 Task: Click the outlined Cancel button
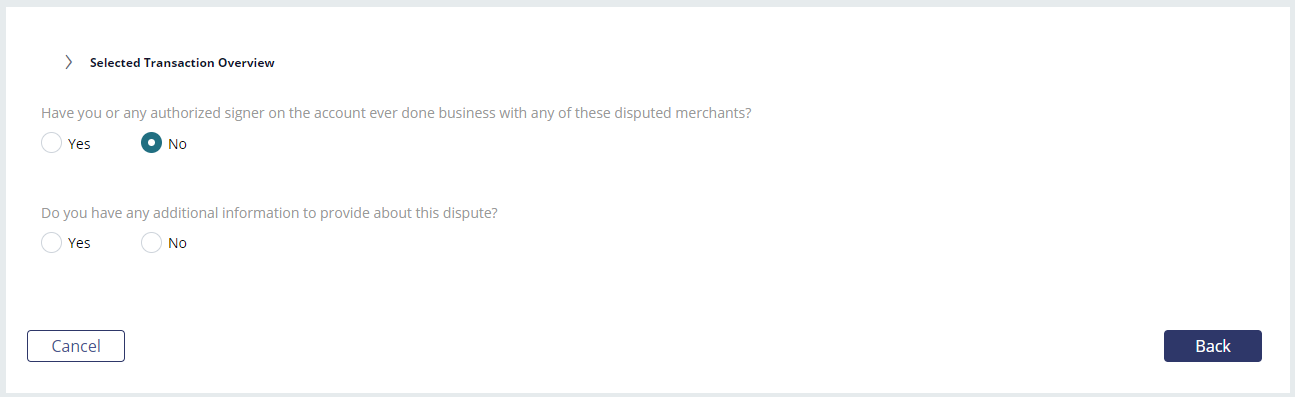pos(76,346)
